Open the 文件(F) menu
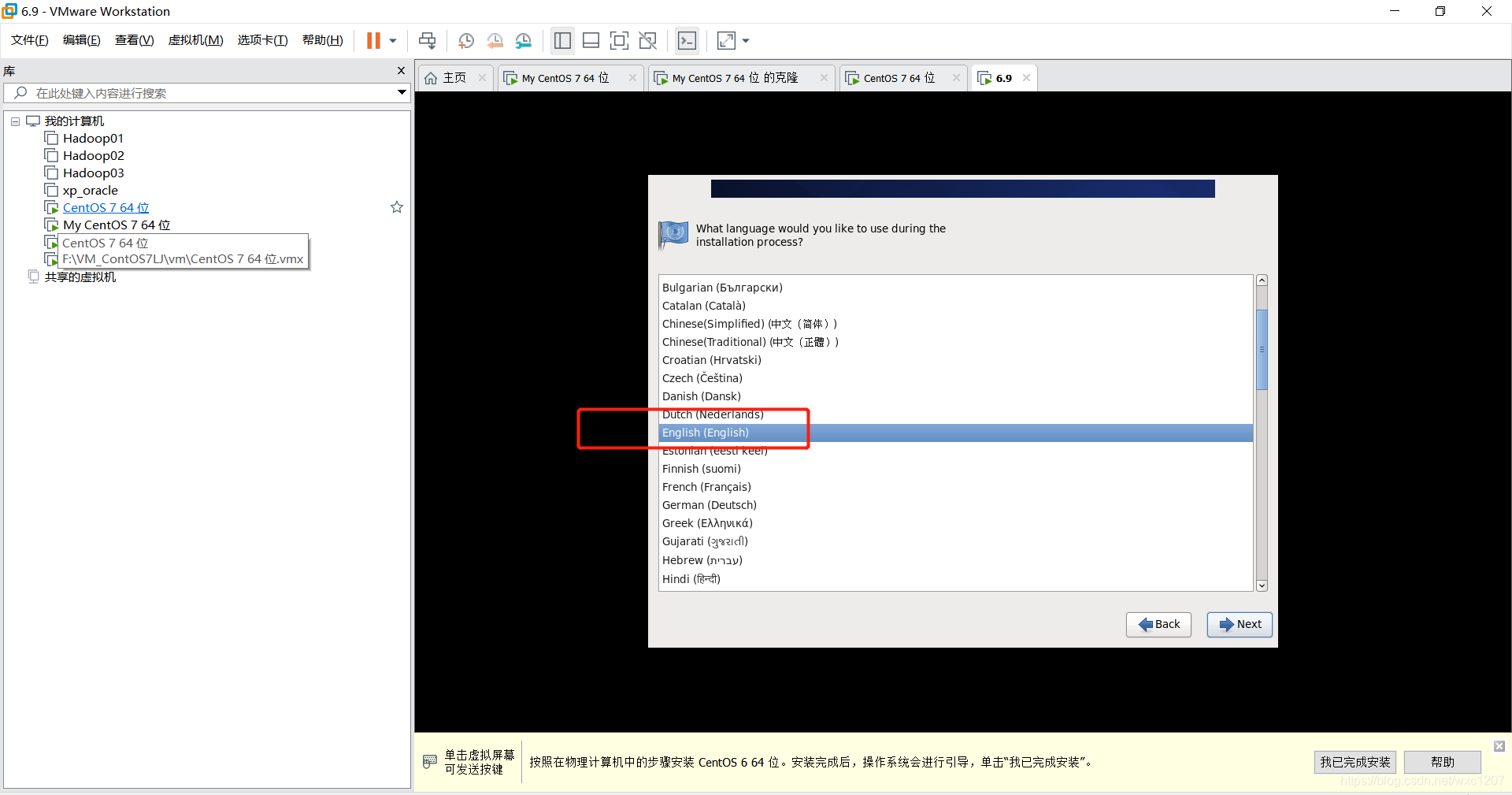Viewport: 1512px width, 795px height. 30,40
